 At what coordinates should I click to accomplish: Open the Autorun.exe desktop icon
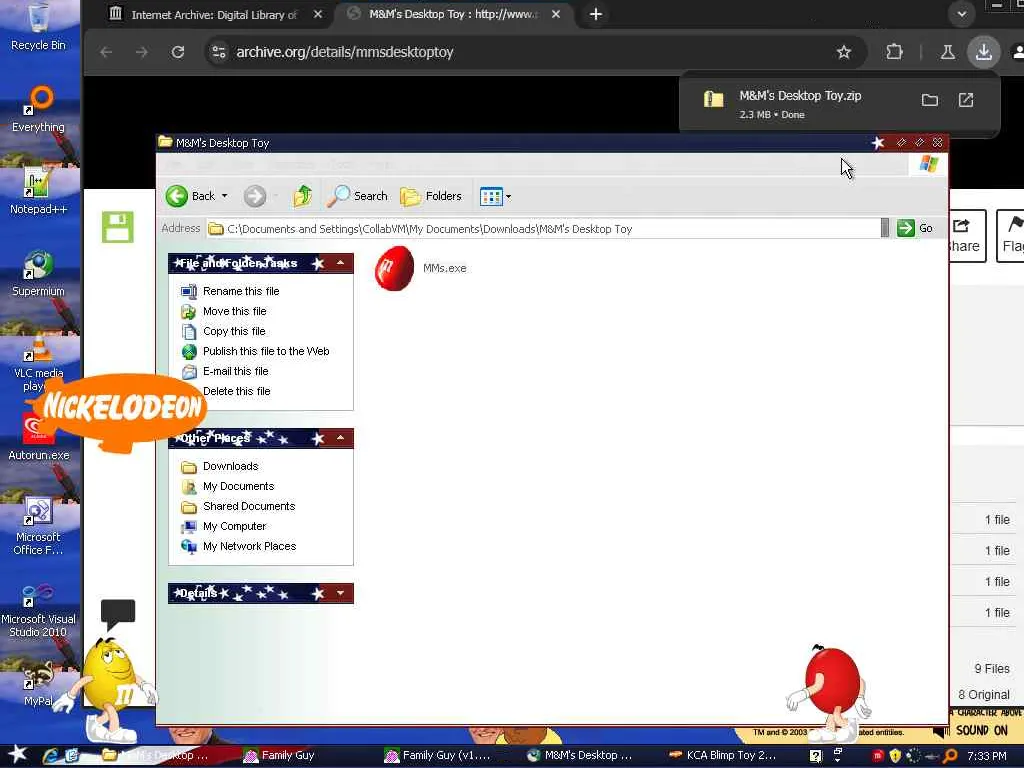[39, 438]
